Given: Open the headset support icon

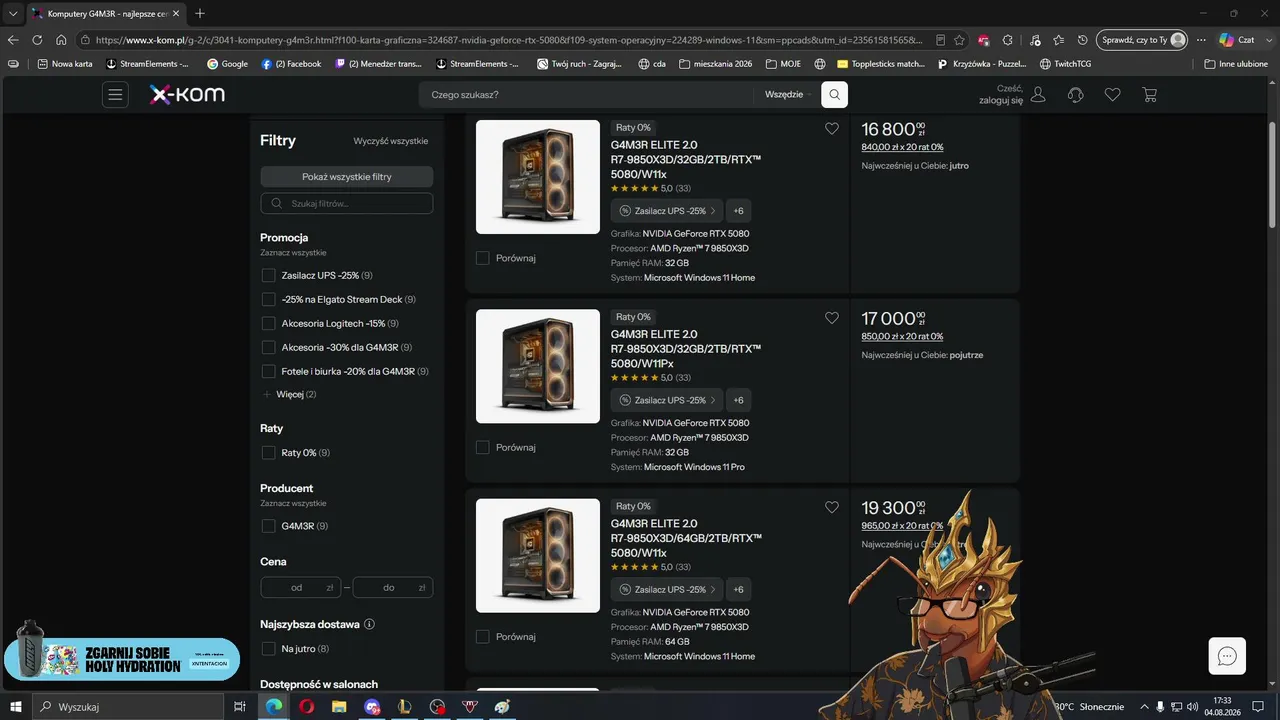Looking at the screenshot, I should tap(1076, 95).
